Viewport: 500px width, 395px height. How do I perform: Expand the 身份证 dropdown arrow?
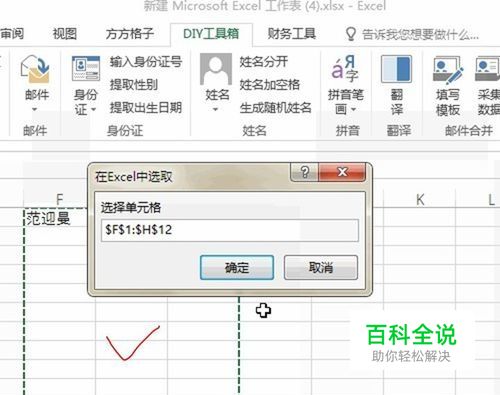(94, 109)
